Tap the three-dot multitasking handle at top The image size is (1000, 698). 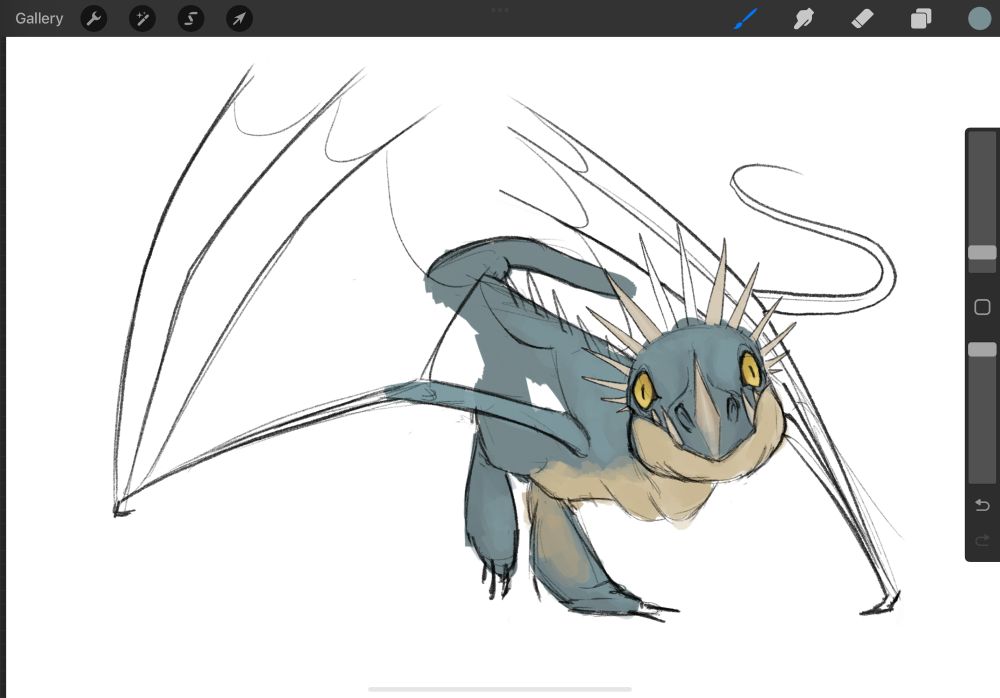point(500,10)
